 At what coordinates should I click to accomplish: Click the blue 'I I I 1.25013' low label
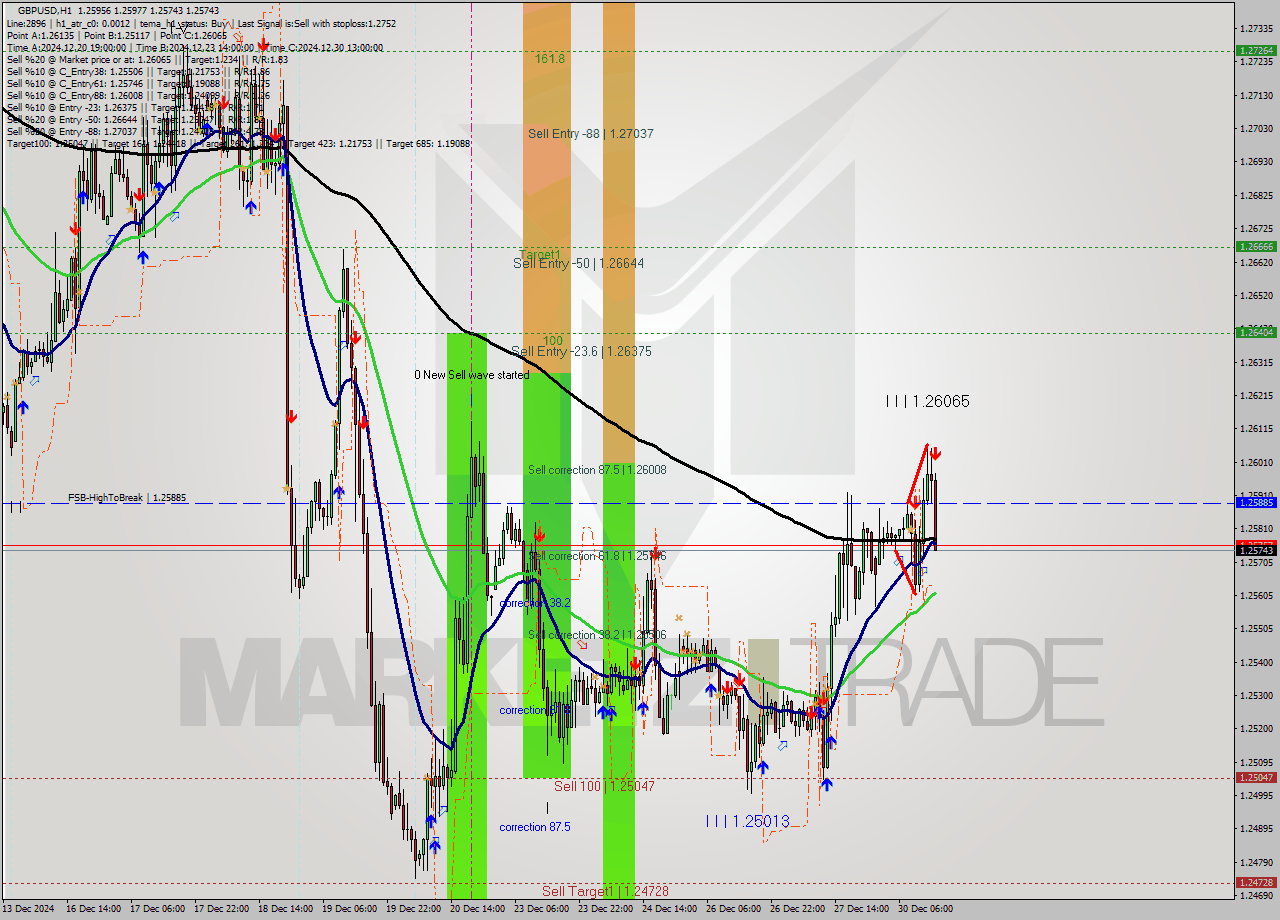pyautogui.click(x=748, y=821)
